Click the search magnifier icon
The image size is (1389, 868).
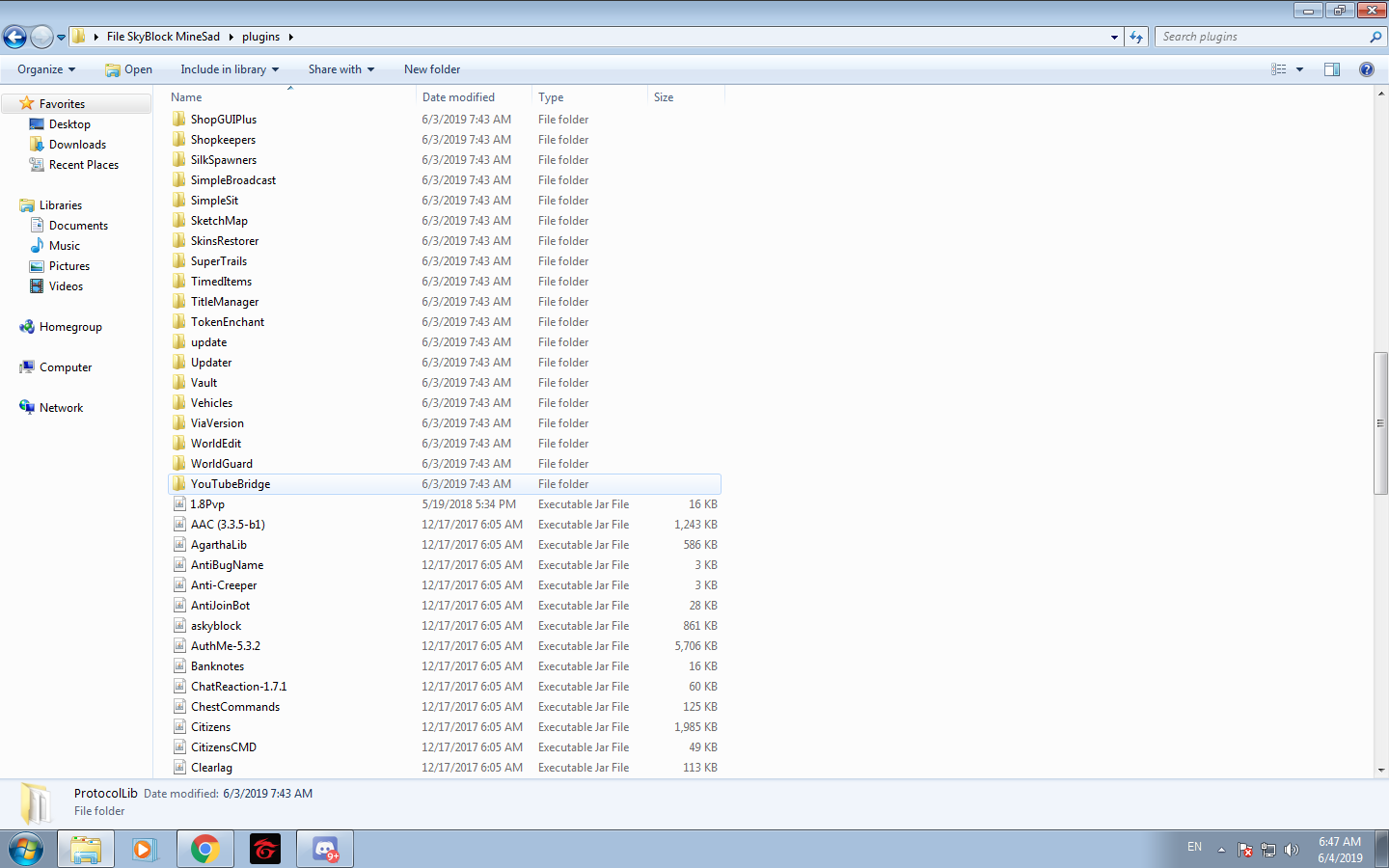click(1375, 37)
